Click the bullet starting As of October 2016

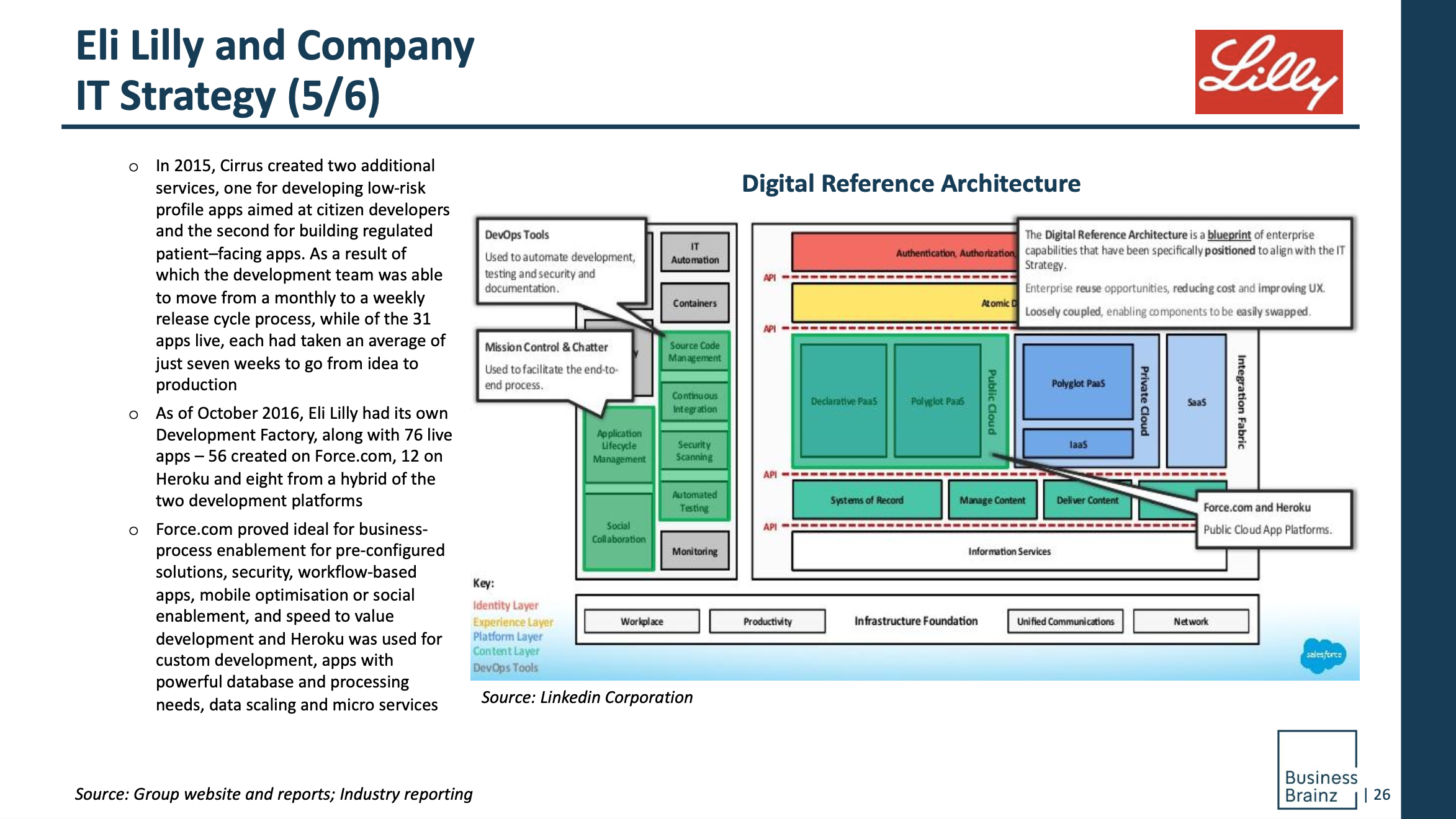click(x=304, y=457)
